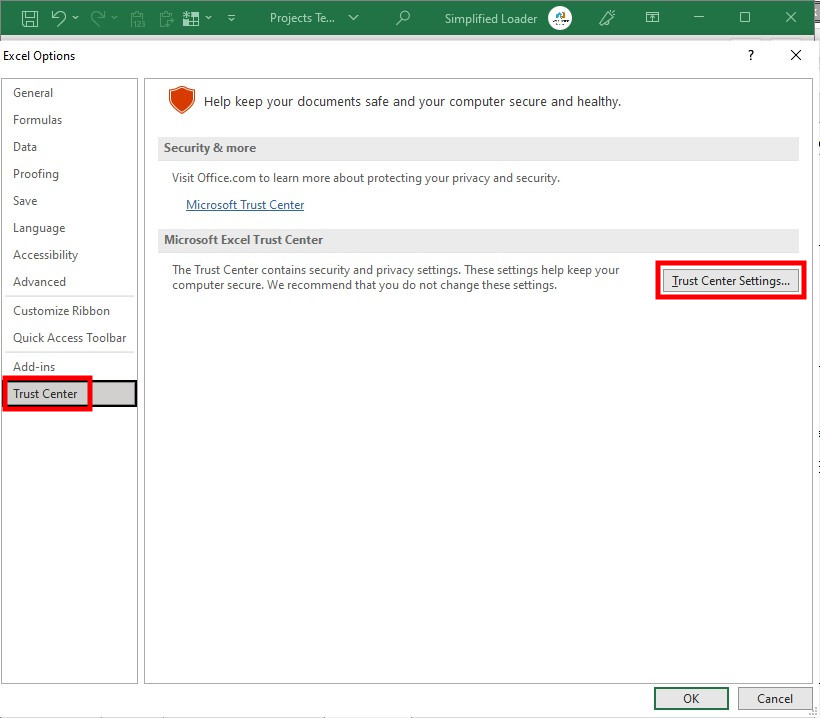The height and width of the screenshot is (718, 820).
Task: Click the Save icon in Quick Access Toolbar
Action: coord(29,18)
